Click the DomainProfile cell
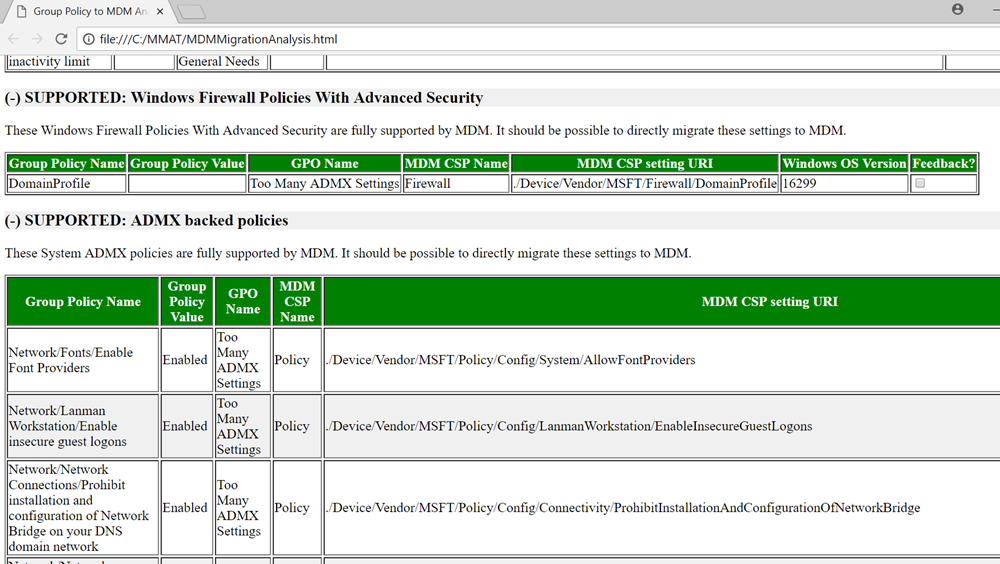1000x564 pixels. 67,183
